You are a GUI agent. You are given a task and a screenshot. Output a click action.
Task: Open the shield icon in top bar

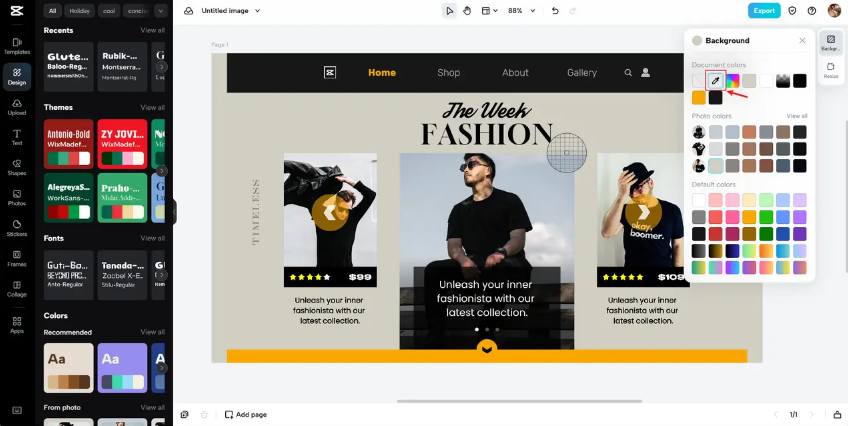792,11
